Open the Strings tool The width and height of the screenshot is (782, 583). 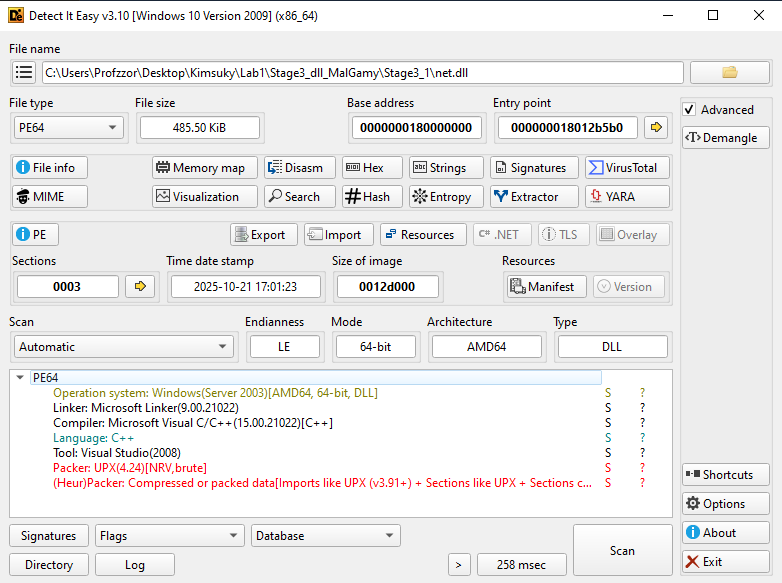point(446,168)
